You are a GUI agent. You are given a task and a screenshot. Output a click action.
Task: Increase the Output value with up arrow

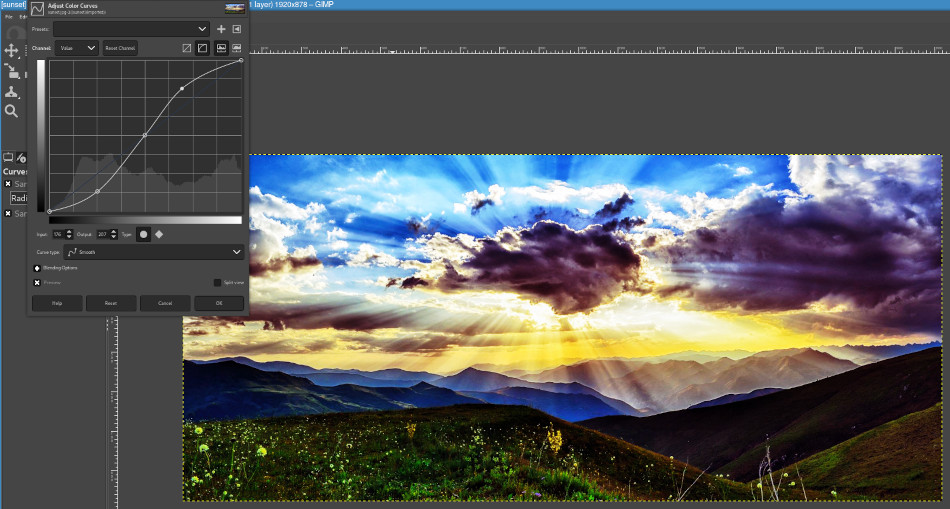(113, 231)
